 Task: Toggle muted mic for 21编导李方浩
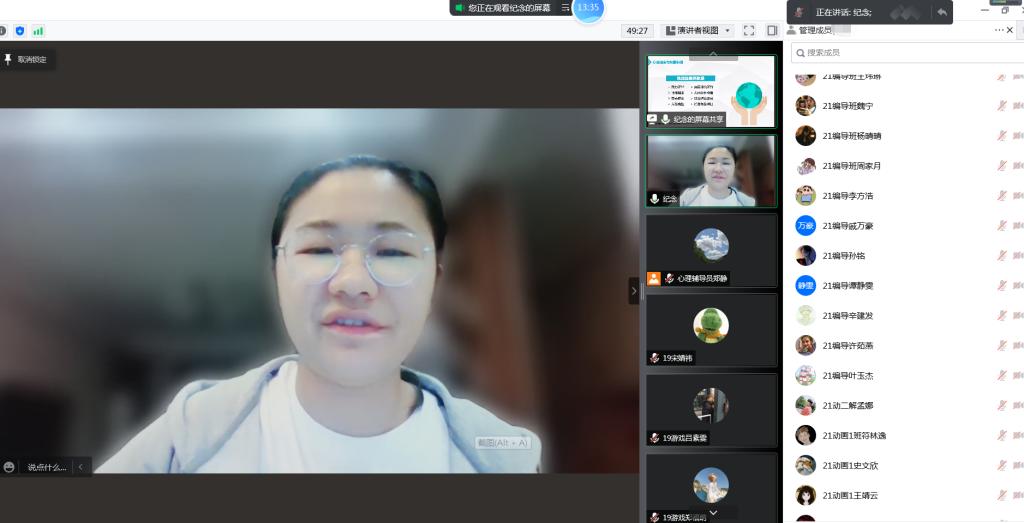coord(1001,196)
